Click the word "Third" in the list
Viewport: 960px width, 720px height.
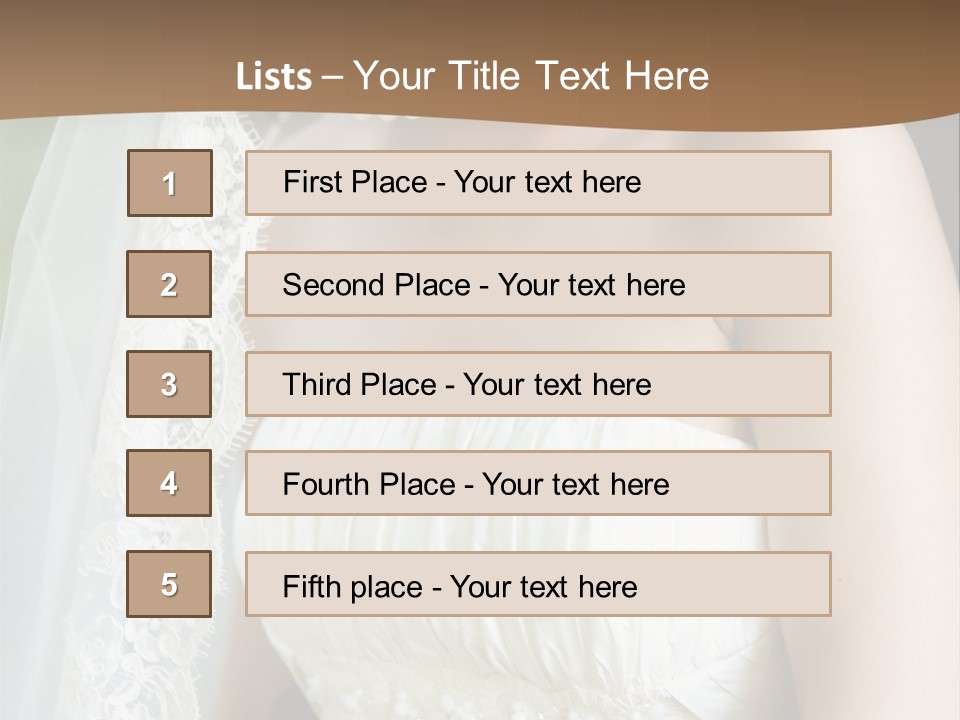(313, 385)
